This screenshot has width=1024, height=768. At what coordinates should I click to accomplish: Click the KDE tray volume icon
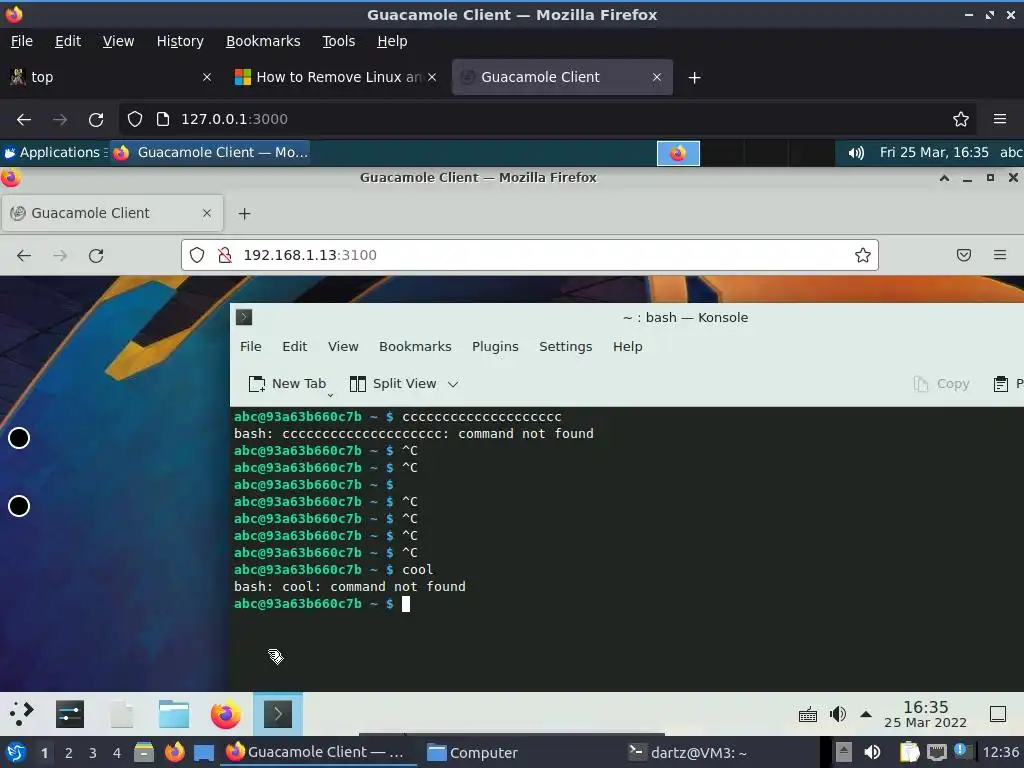[838, 714]
